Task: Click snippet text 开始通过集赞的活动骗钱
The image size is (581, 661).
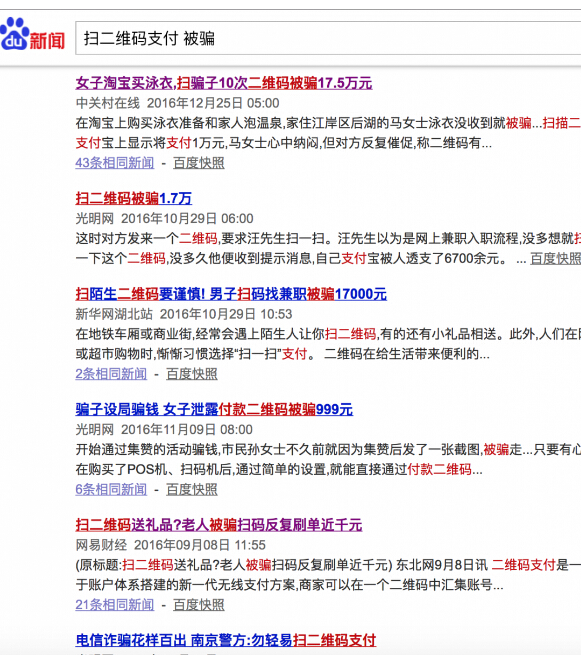Action: click(147, 450)
